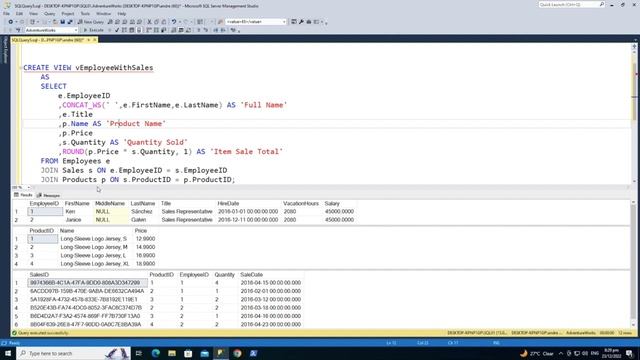Open the AdventureWorks database dropdown

pos(51,30)
